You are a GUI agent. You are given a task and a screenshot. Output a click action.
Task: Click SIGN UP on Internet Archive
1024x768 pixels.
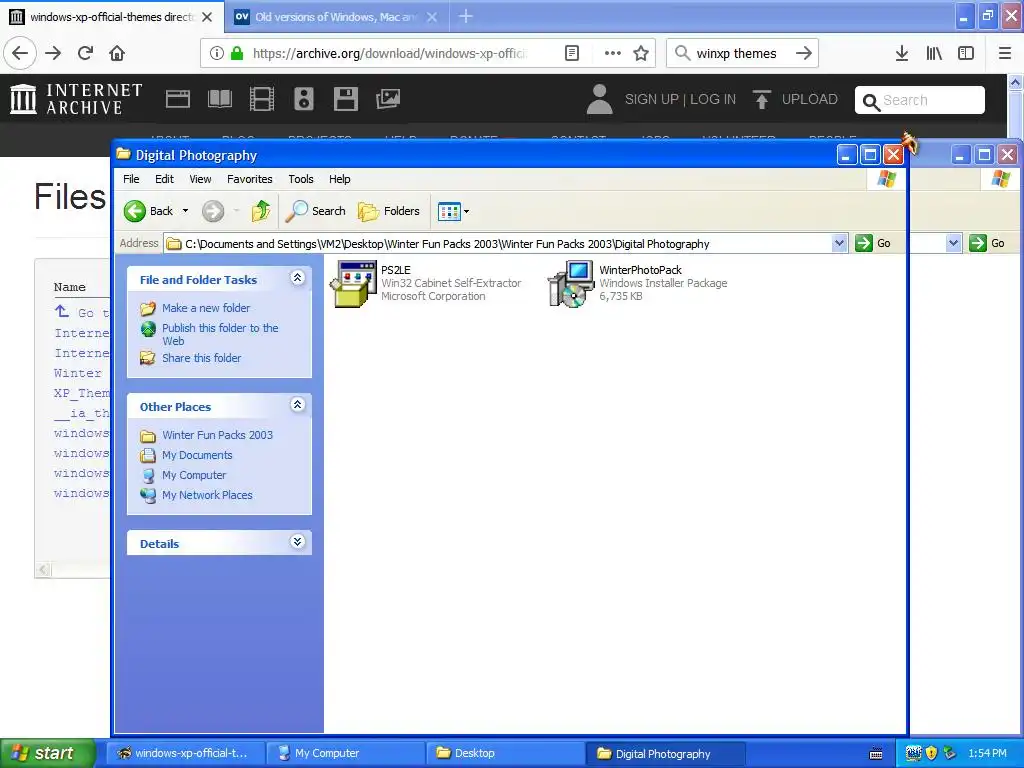[652, 99]
